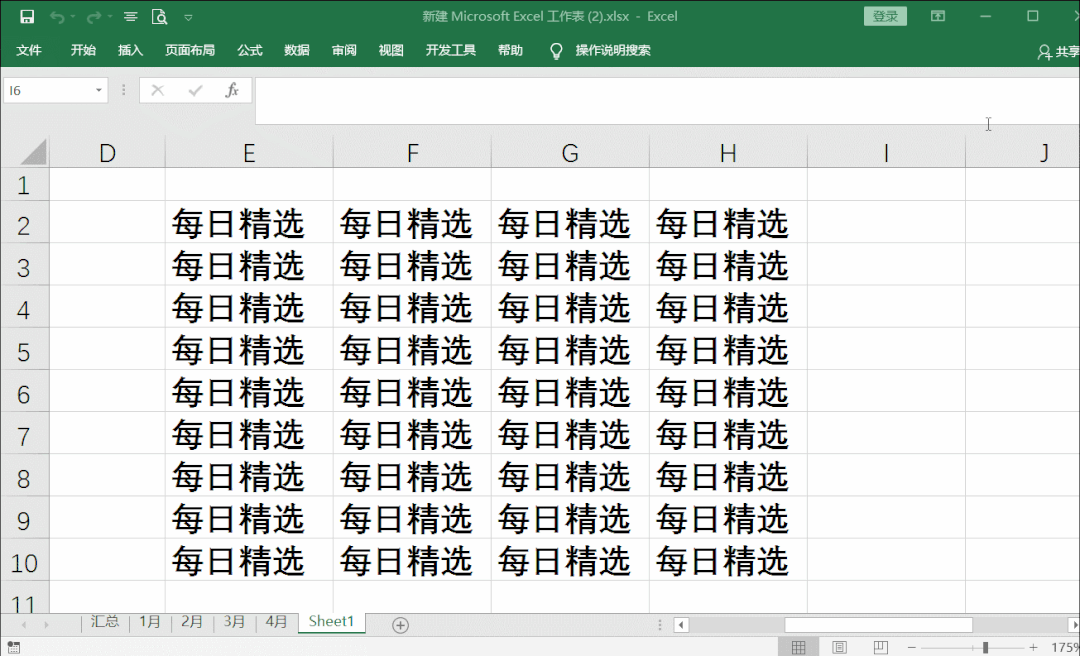This screenshot has width=1080, height=656.
Task: Open the Redo history dropdown arrow
Action: click(x=110, y=17)
